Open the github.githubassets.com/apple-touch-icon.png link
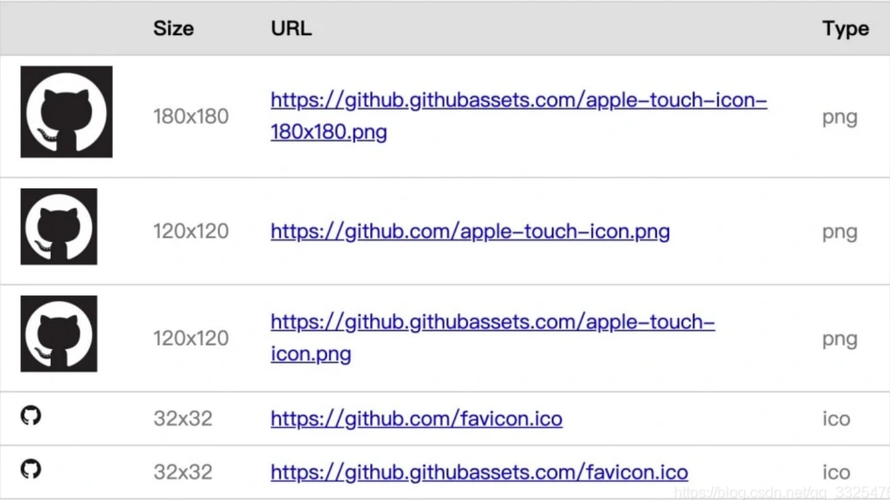Viewport: 890px width, 500px height. pos(492,323)
